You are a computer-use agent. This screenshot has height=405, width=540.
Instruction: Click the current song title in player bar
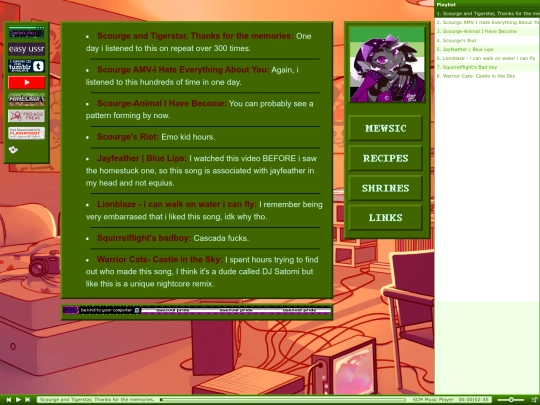tap(97, 399)
